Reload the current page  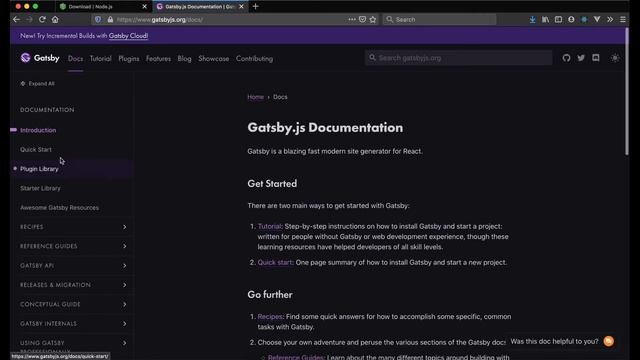(x=42, y=19)
